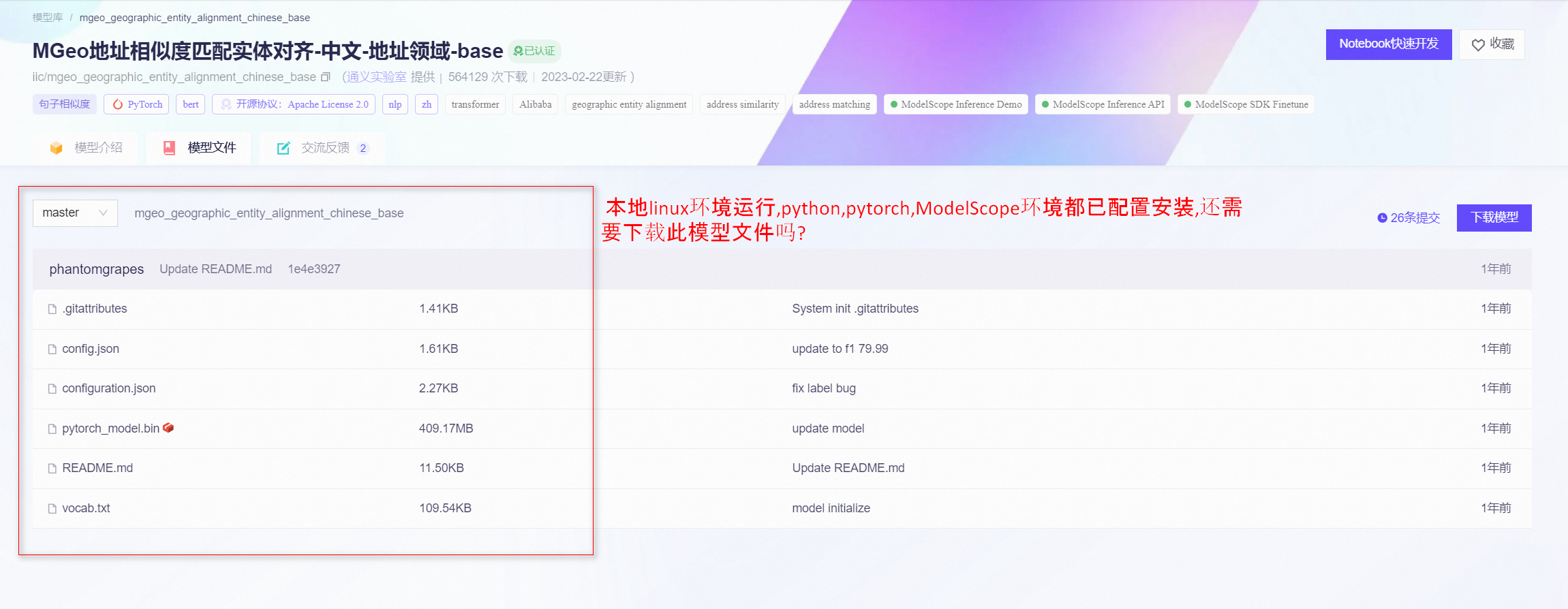1568x609 pixels.
Task: Open the config.json file
Action: [x=91, y=349]
